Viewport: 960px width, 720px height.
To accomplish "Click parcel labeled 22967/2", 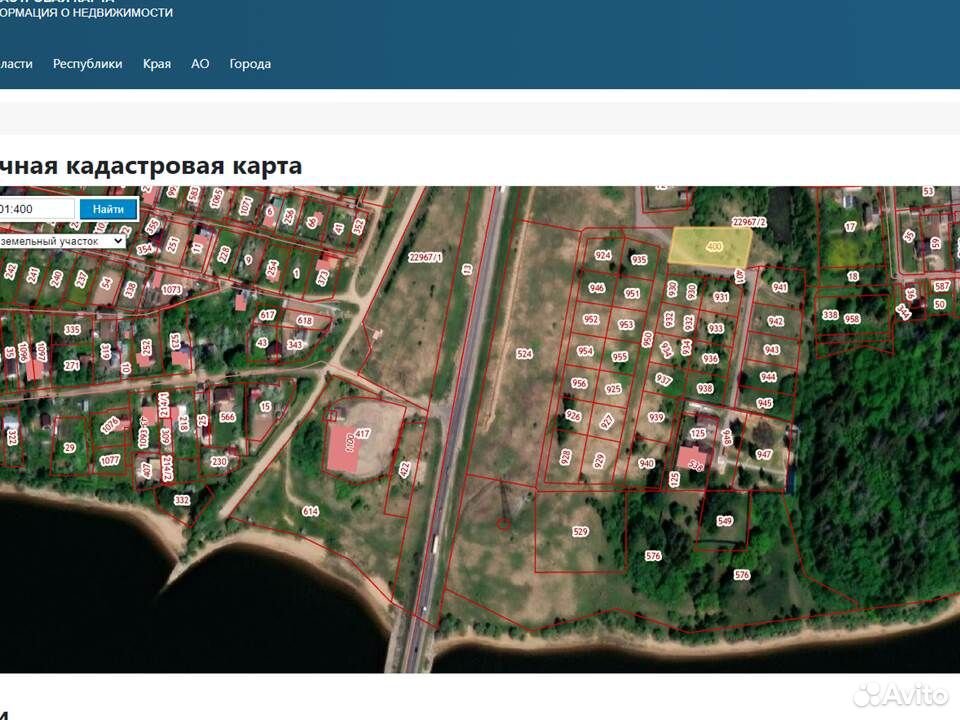I will 749,222.
